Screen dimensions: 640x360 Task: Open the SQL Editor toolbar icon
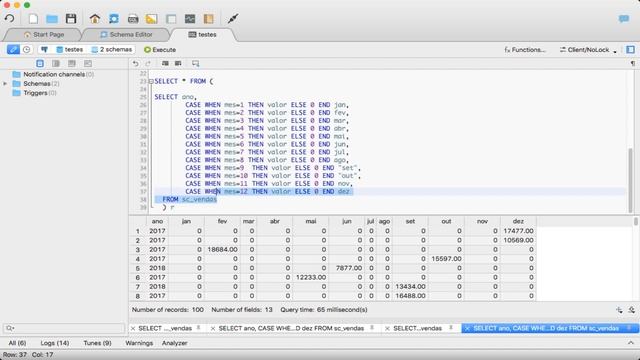(133, 19)
